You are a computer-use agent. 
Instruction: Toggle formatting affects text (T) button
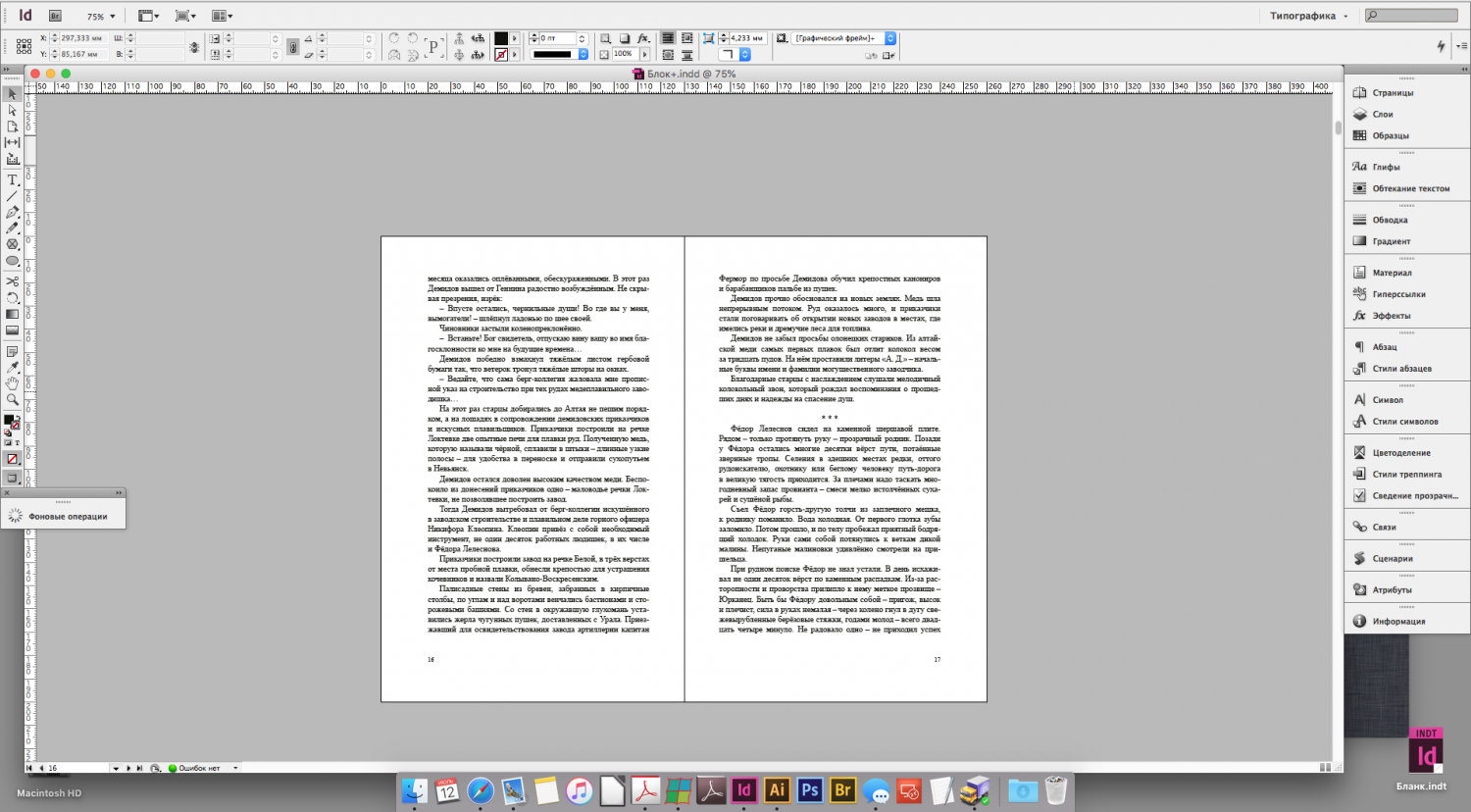pos(18,442)
